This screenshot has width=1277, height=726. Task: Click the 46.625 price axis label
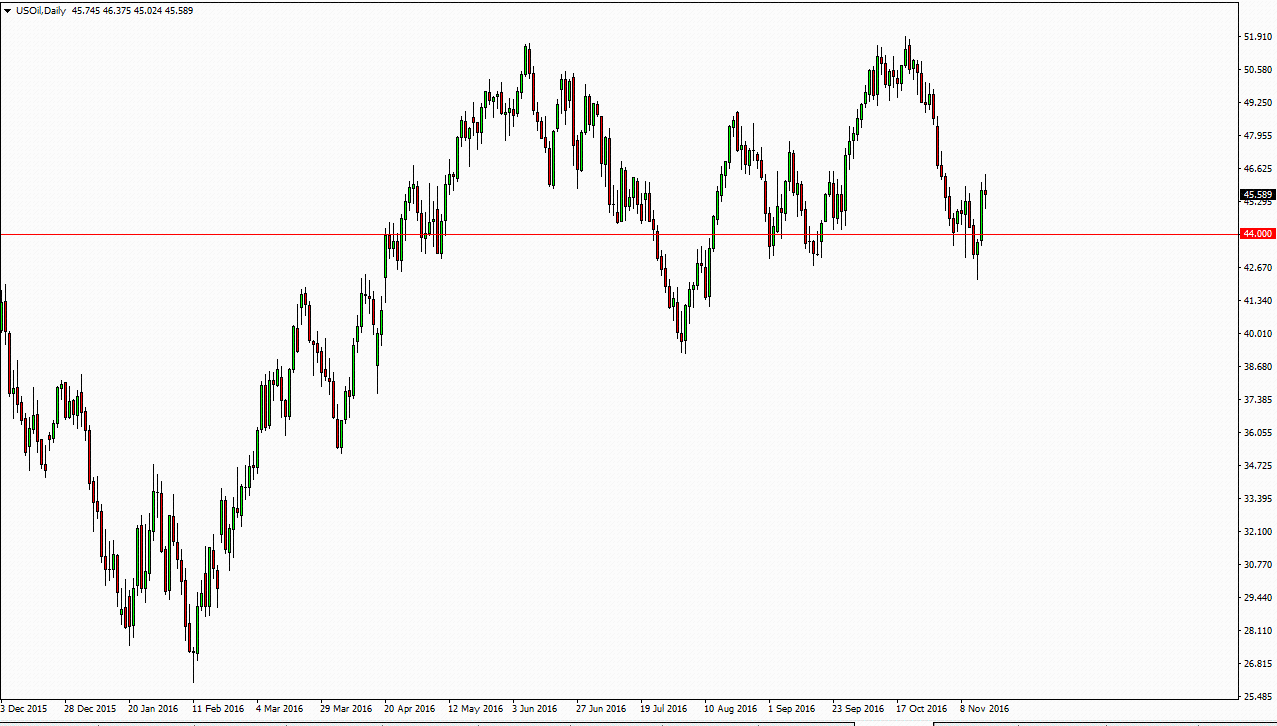coord(1257,169)
